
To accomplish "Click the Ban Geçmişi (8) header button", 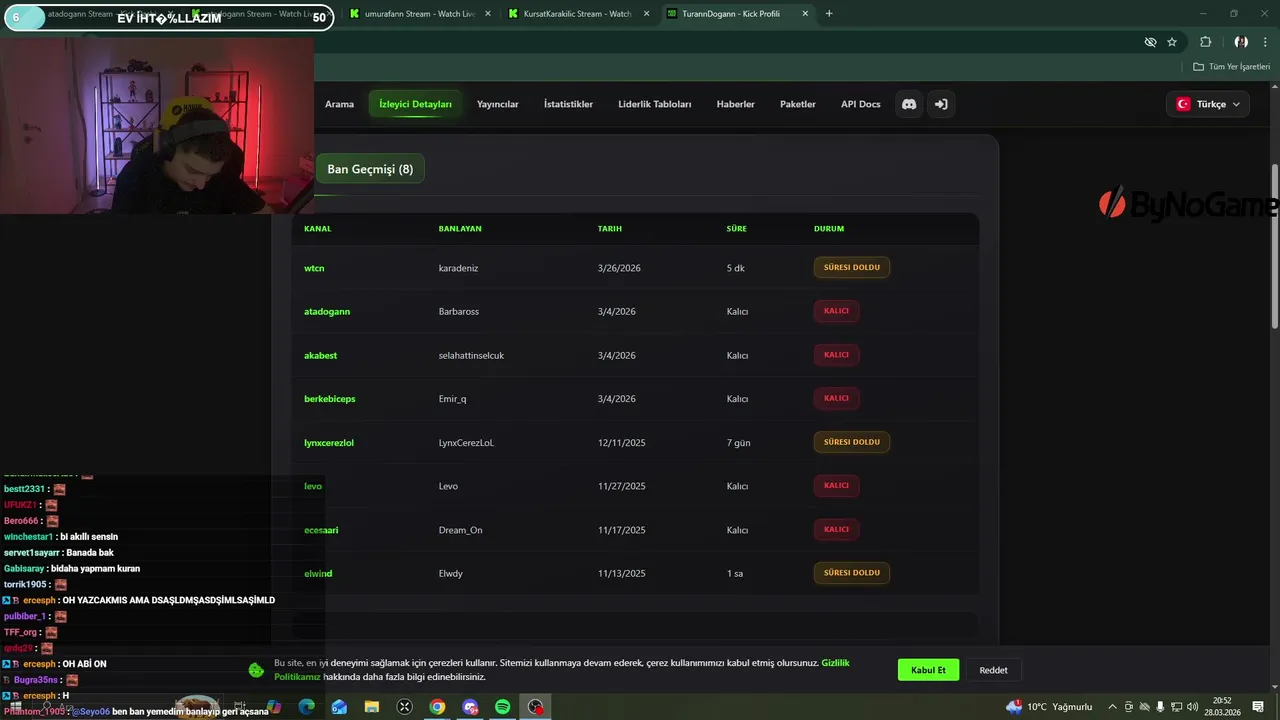I will point(370,169).
